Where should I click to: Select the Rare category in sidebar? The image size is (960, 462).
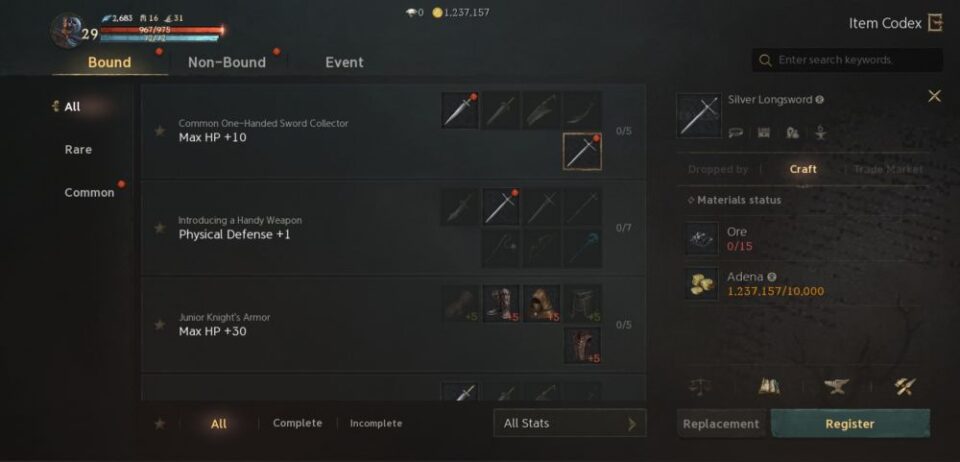78,149
